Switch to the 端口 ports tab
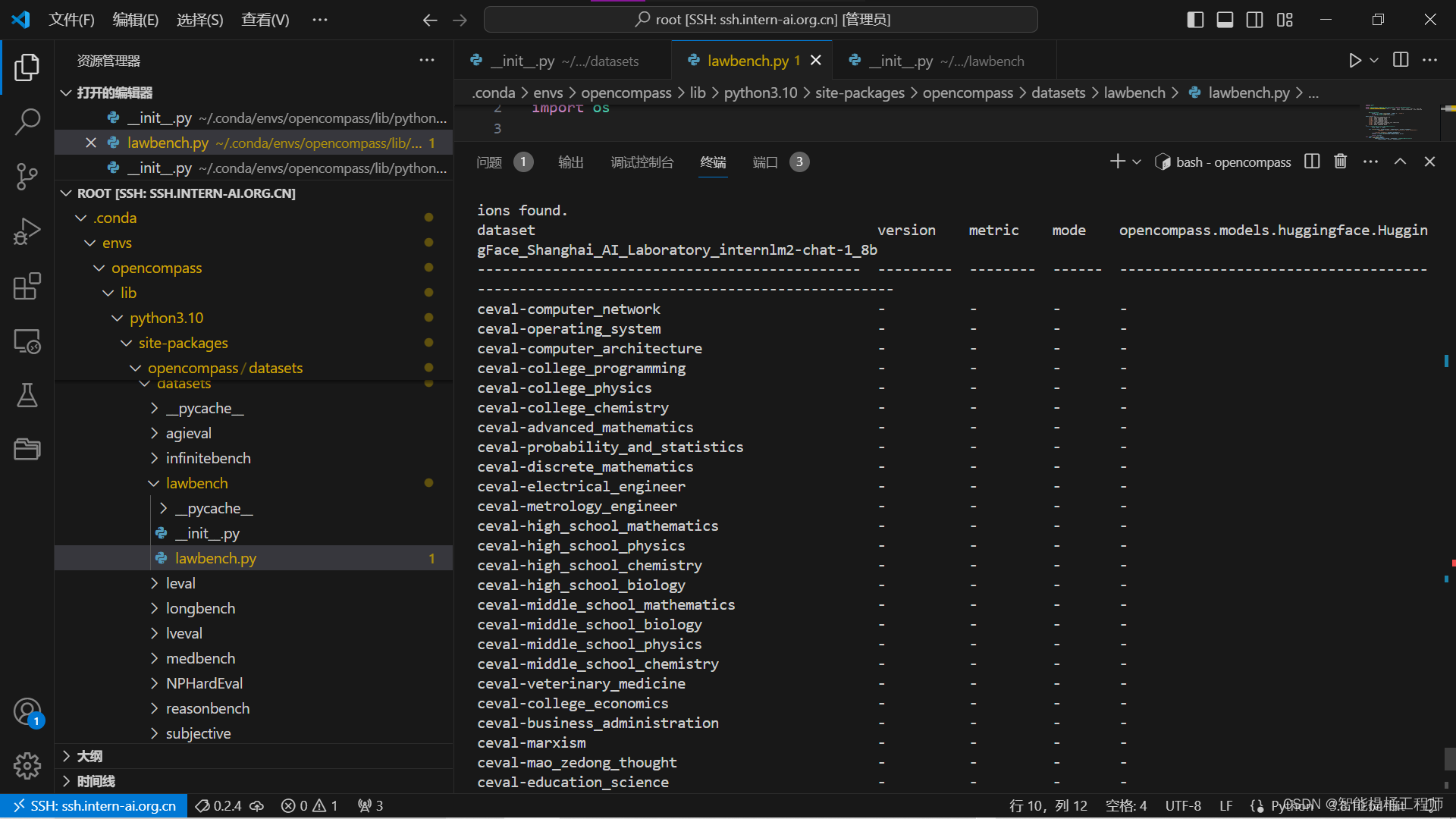 click(765, 162)
